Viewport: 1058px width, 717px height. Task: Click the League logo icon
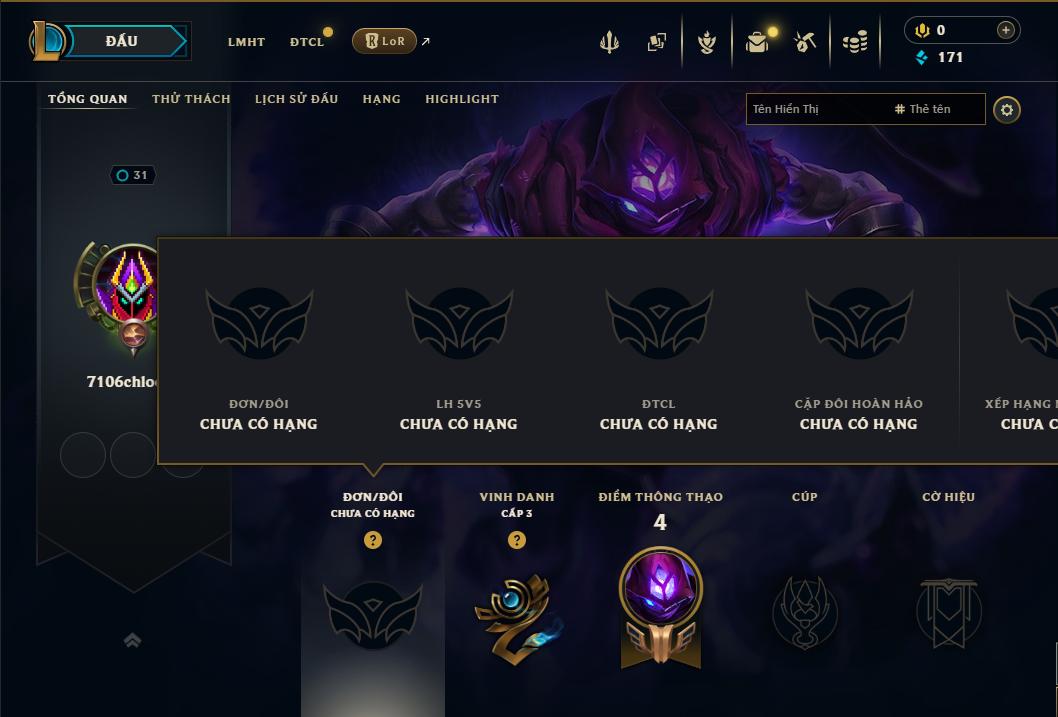(47, 41)
